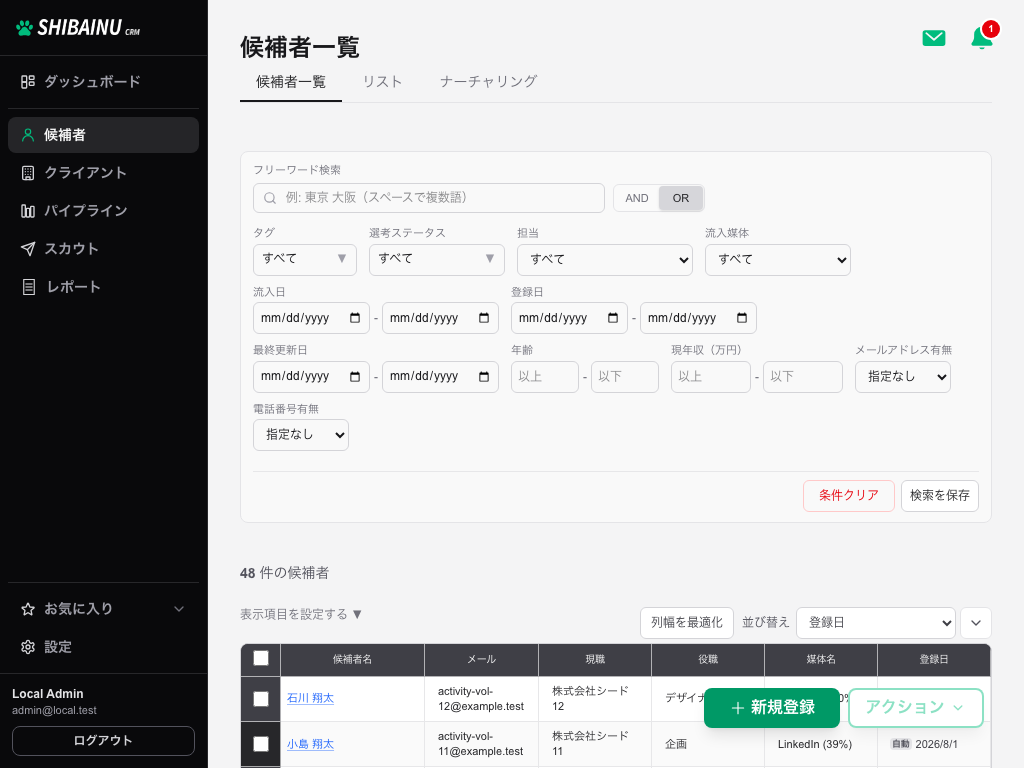1024x768 pixels.
Task: Click the 条件クリア button
Action: point(848,496)
